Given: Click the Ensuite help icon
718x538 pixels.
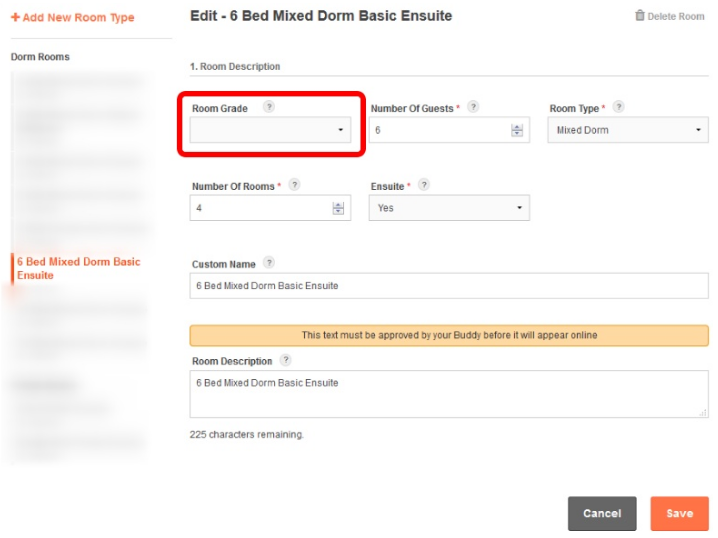Looking at the screenshot, I should point(424,185).
